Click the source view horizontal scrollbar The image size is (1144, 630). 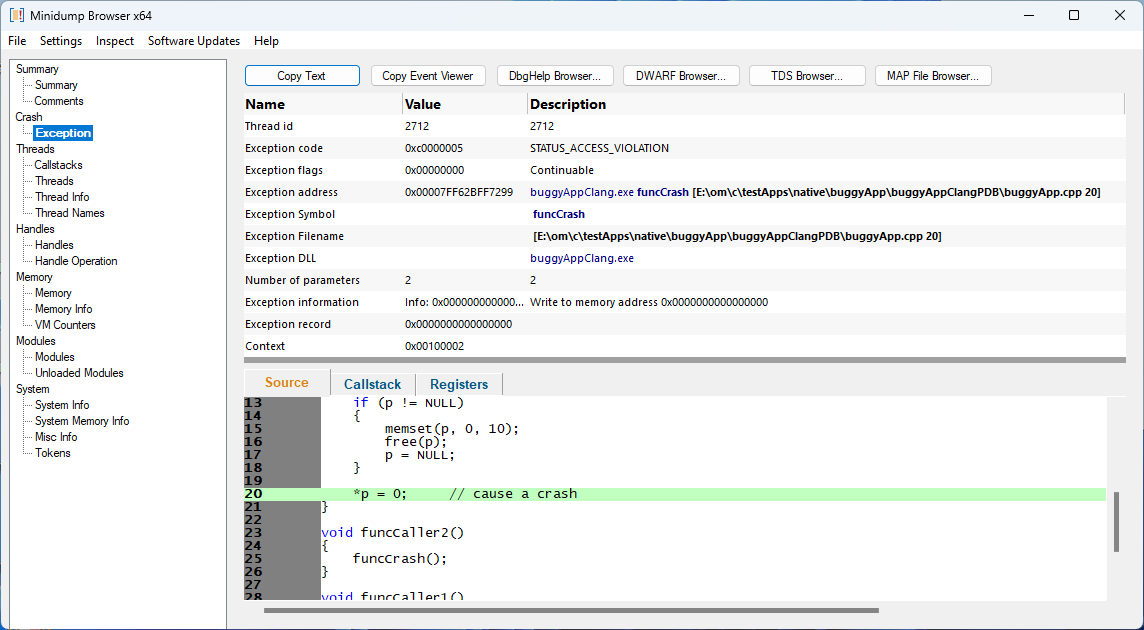tap(571, 610)
